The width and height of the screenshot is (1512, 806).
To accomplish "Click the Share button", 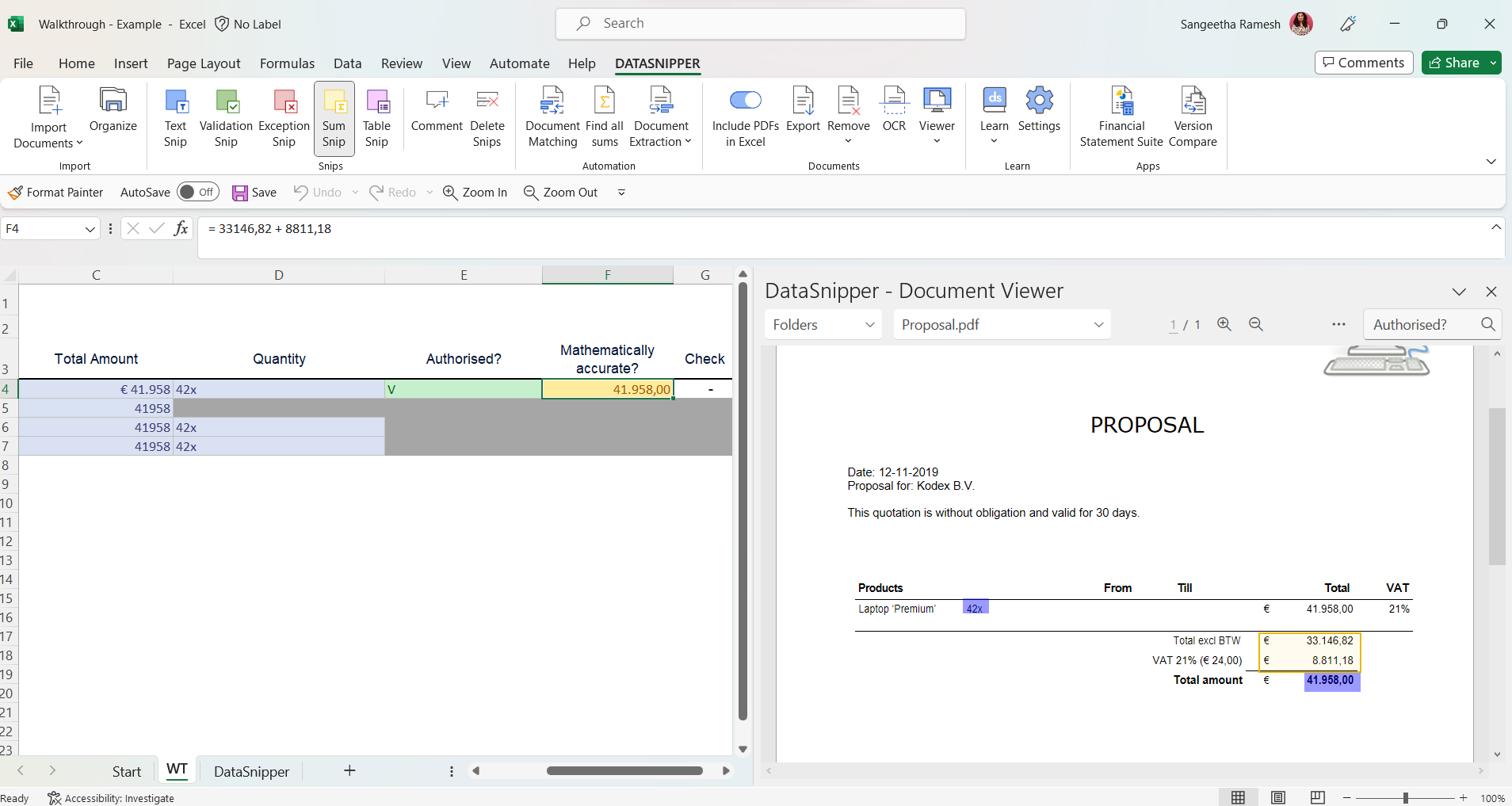I will [1460, 63].
